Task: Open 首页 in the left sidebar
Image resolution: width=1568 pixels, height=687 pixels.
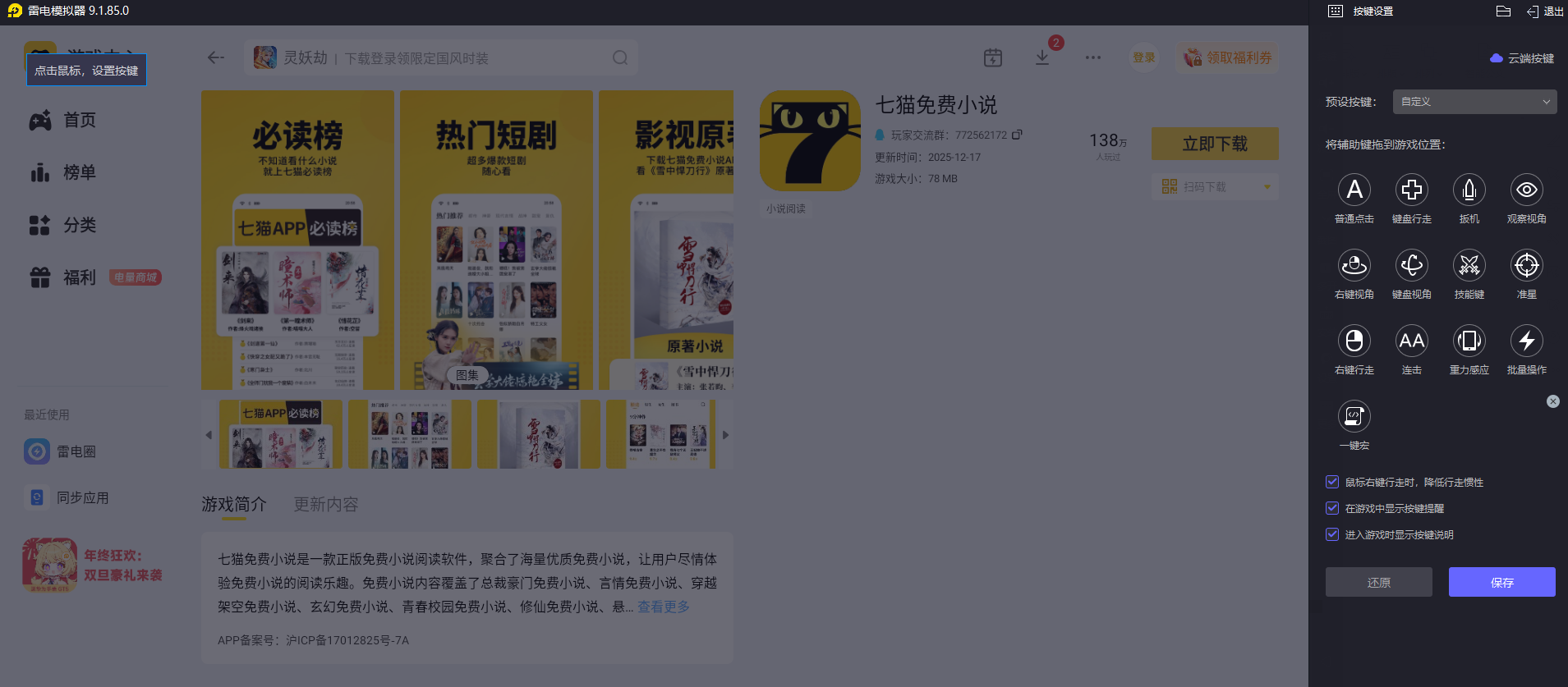Action: (63, 121)
